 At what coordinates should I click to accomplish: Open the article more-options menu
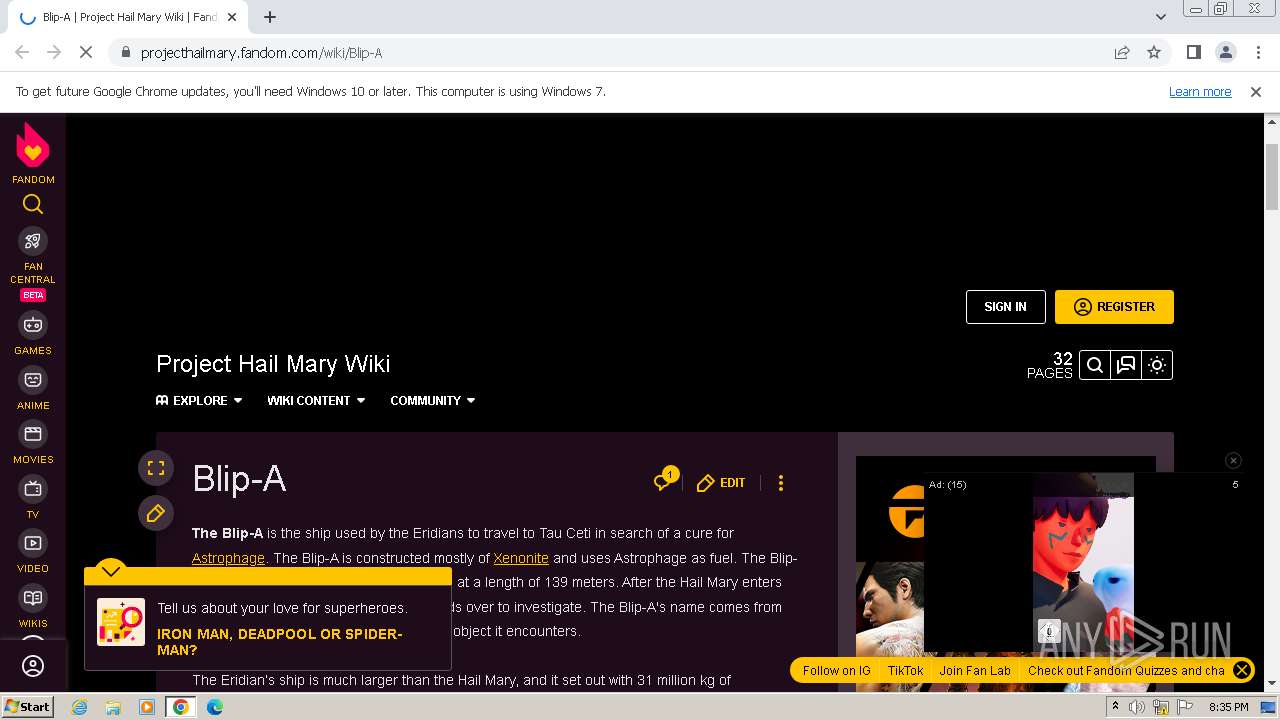point(781,483)
